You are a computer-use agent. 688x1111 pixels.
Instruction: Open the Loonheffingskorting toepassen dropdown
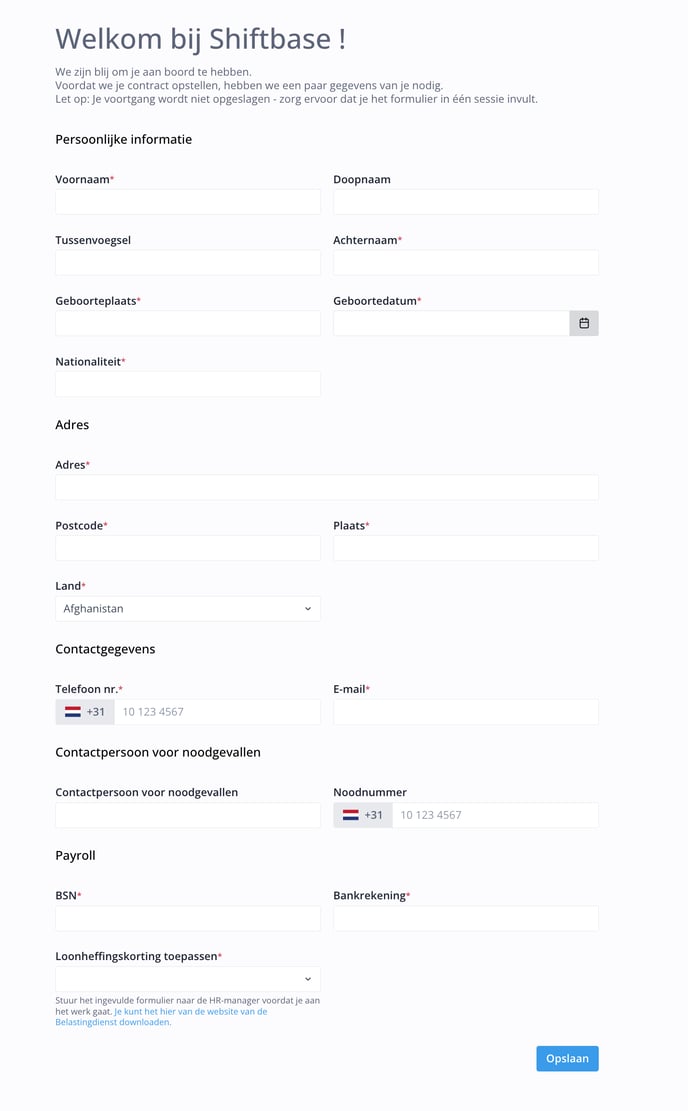pyautogui.click(x=188, y=979)
